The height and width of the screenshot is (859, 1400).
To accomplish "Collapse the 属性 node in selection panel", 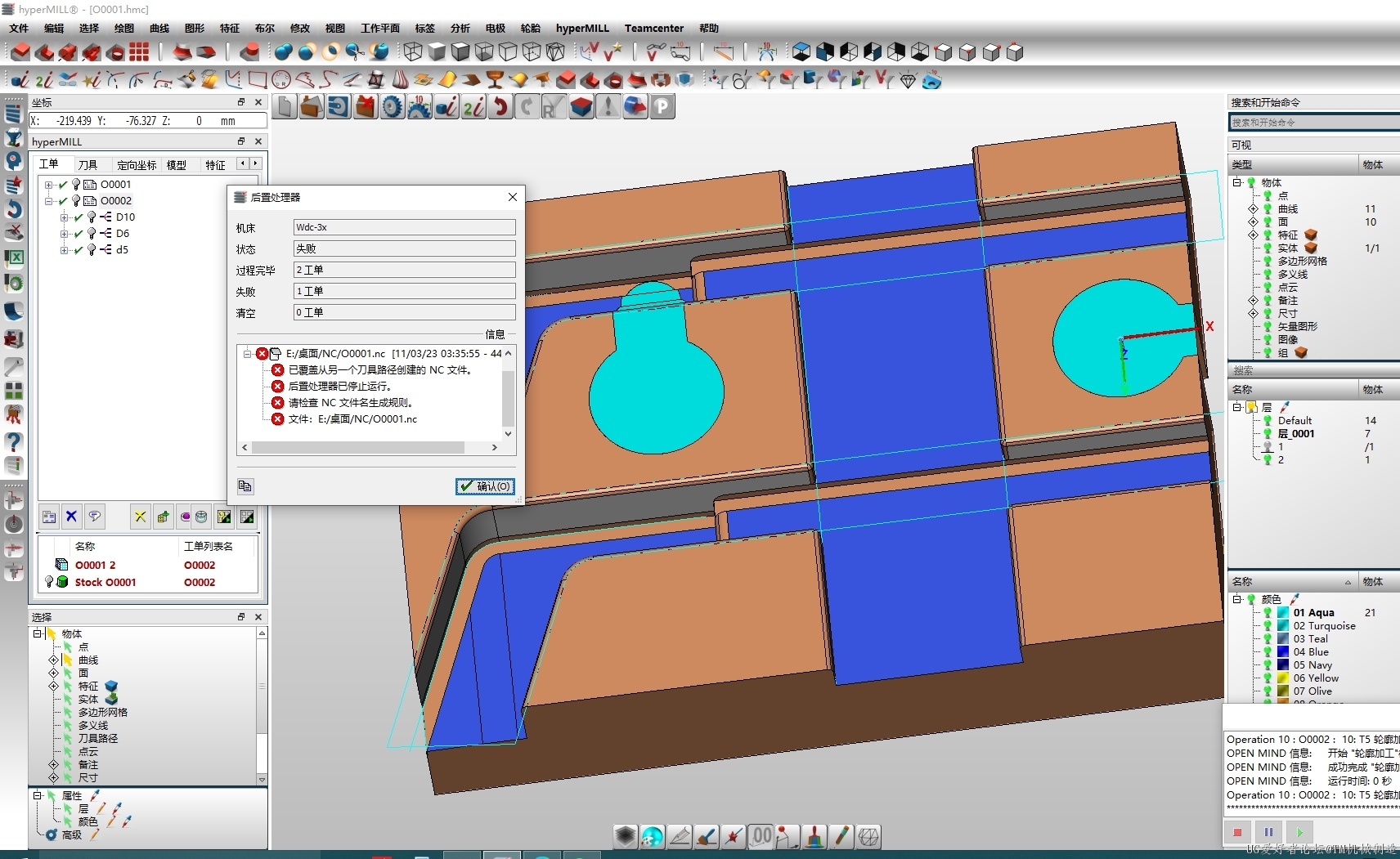I will click(38, 795).
